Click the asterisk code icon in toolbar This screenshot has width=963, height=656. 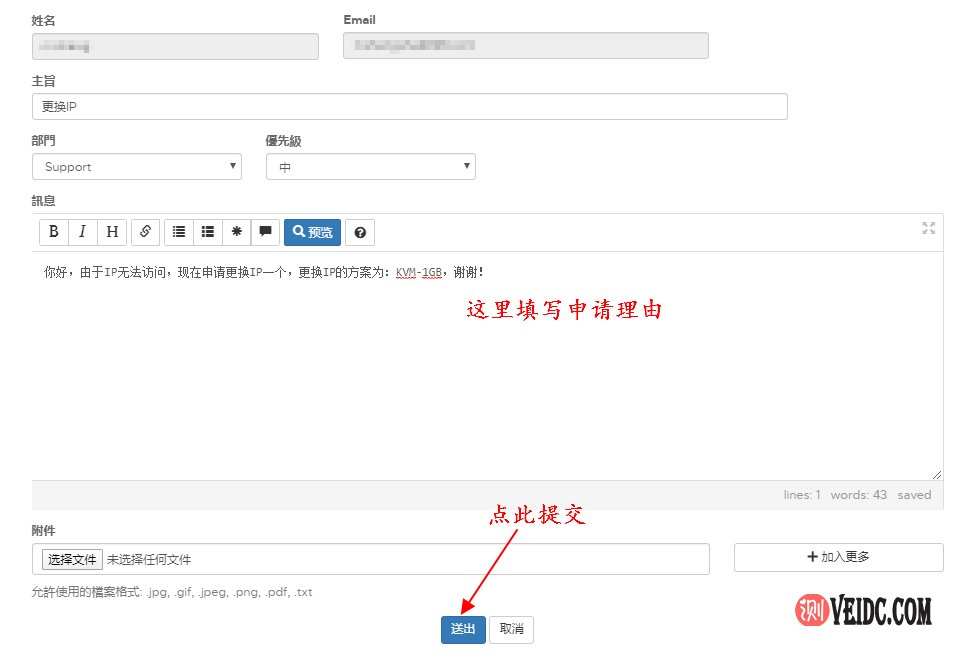pos(237,232)
